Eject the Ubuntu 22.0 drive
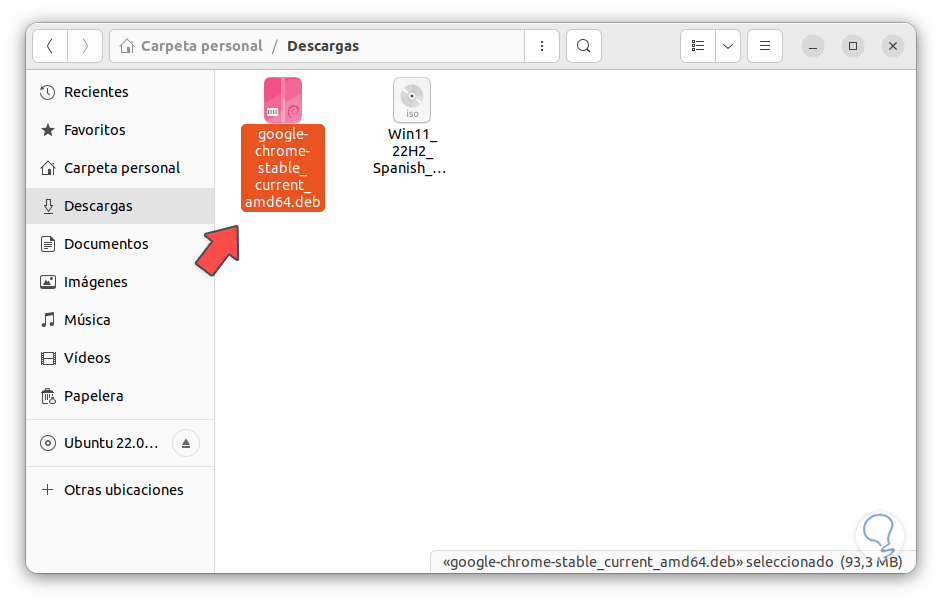This screenshot has height=602, width=942. coord(185,442)
